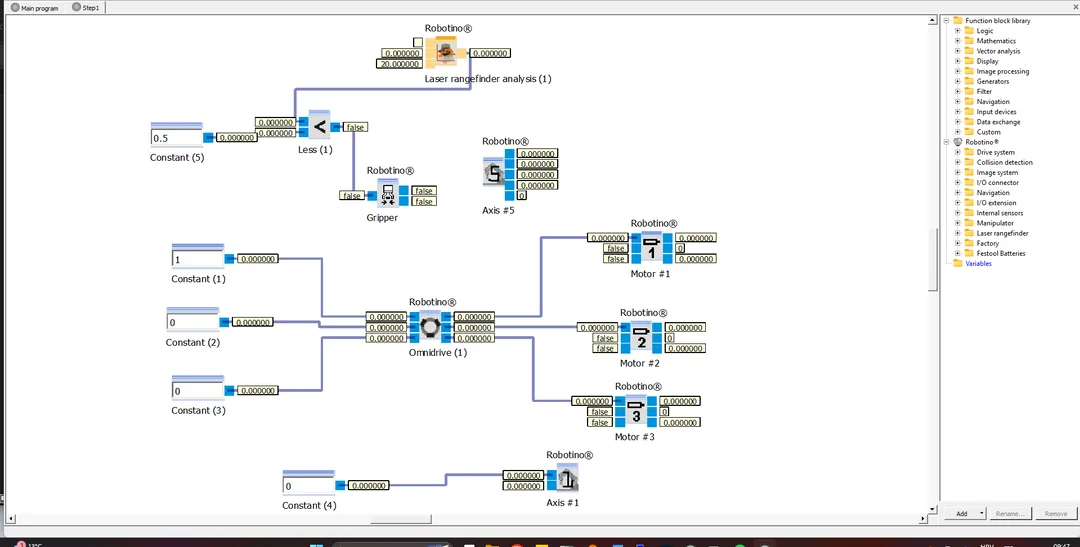Expand the Drive system folder
Viewport: 1080px width, 547px height.
click(957, 153)
